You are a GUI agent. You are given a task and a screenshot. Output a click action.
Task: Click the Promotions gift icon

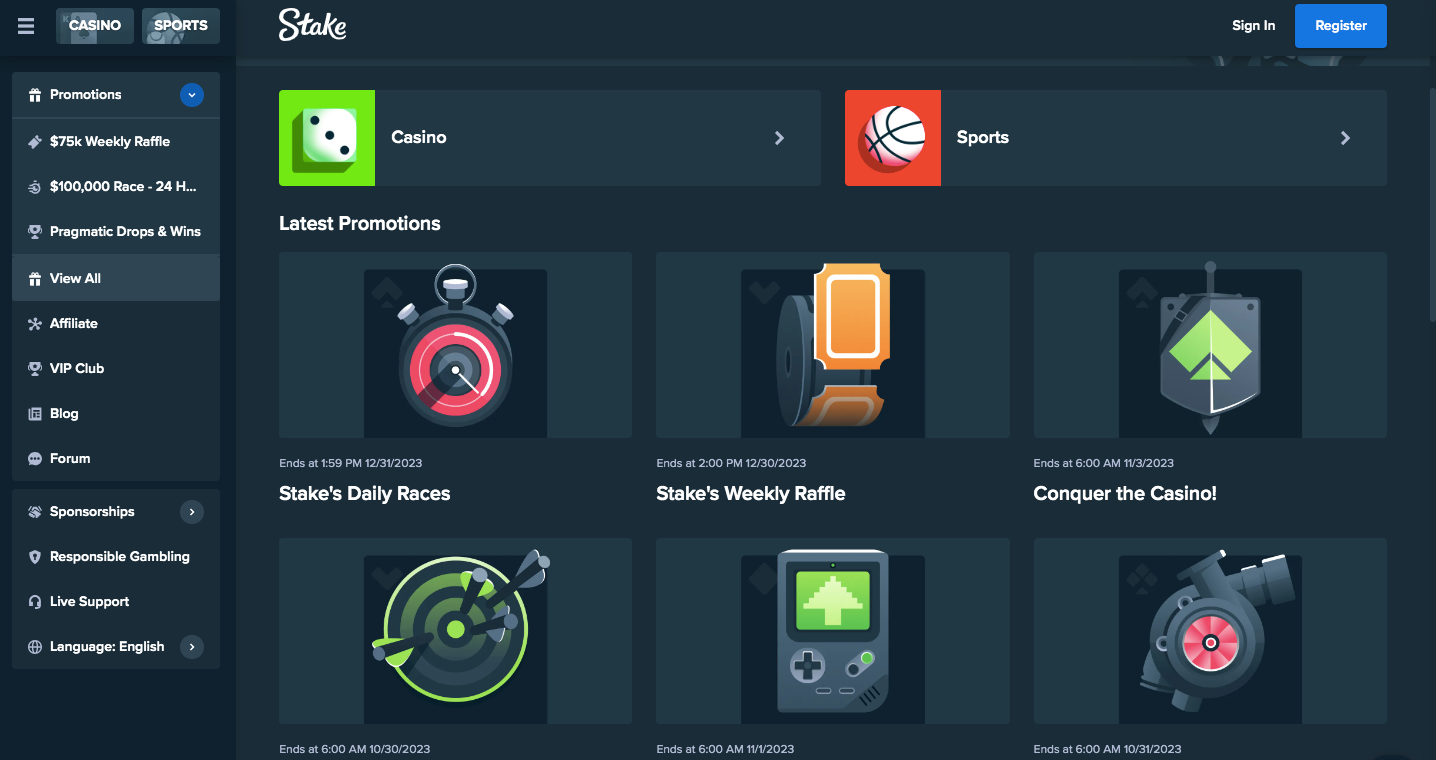pyautogui.click(x=35, y=95)
